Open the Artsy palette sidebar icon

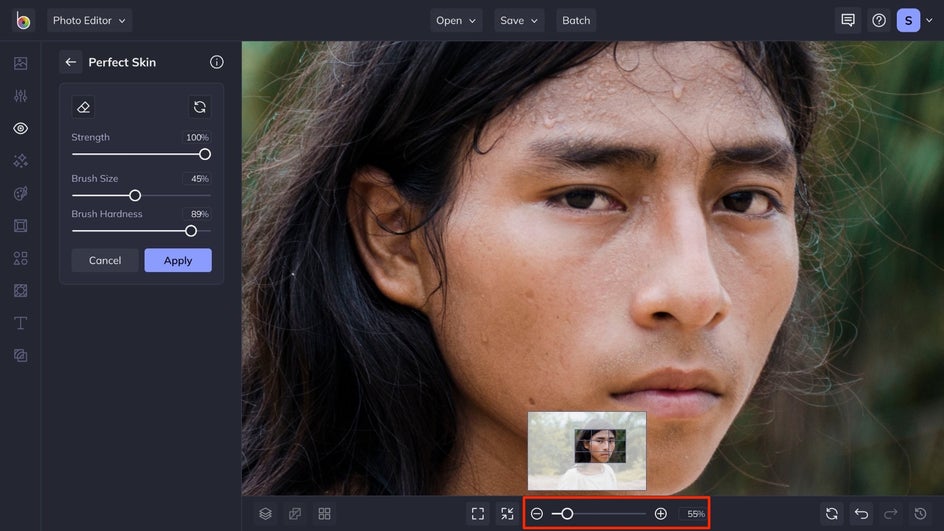coord(20,193)
